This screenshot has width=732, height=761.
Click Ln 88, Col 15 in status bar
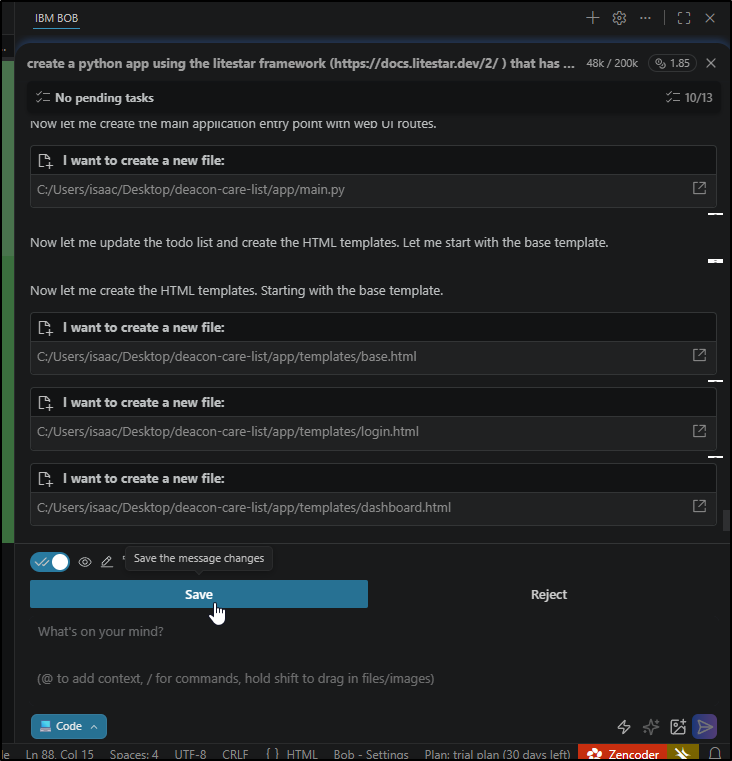click(59, 754)
